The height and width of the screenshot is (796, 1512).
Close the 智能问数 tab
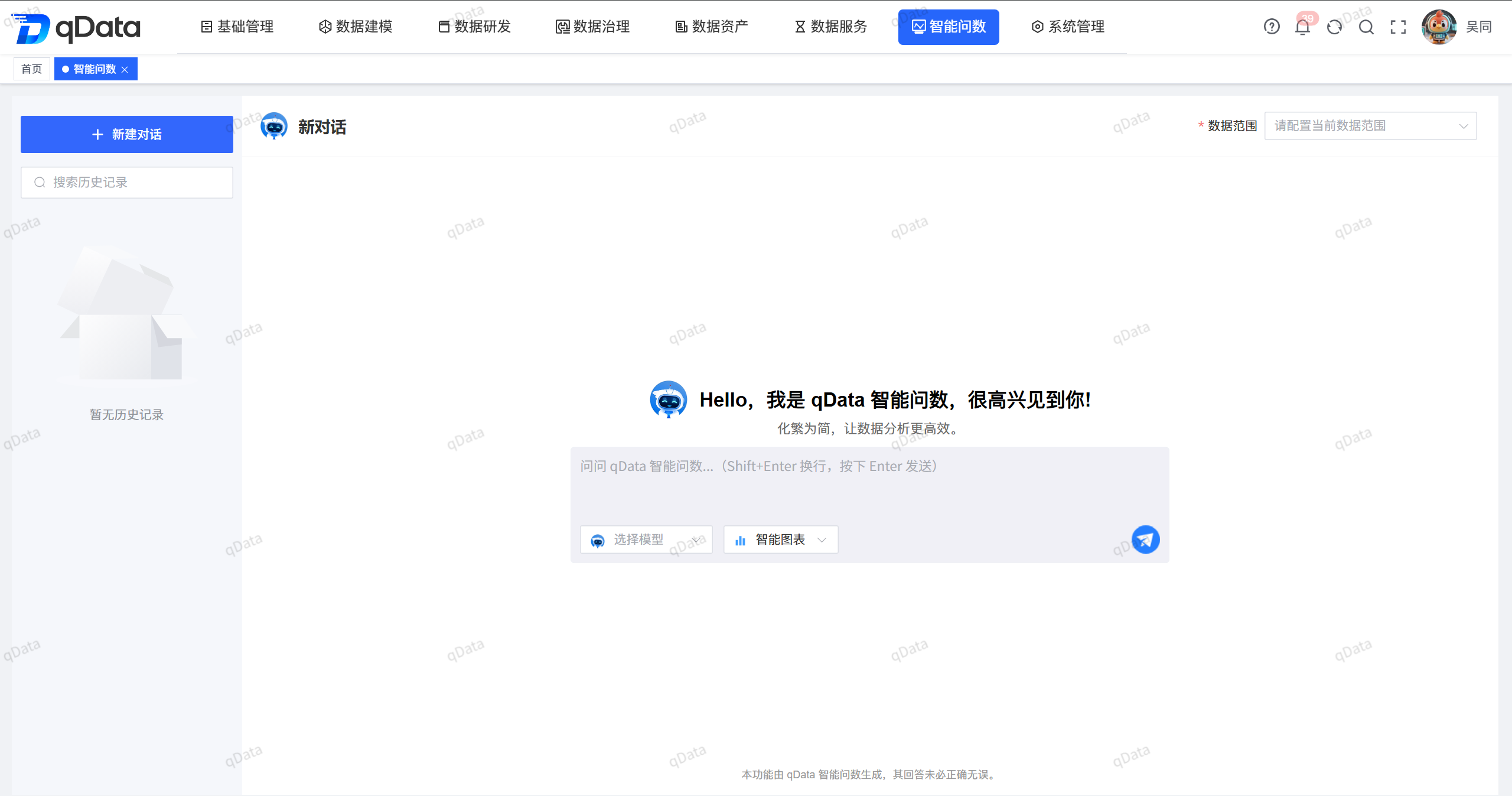pyautogui.click(x=125, y=70)
